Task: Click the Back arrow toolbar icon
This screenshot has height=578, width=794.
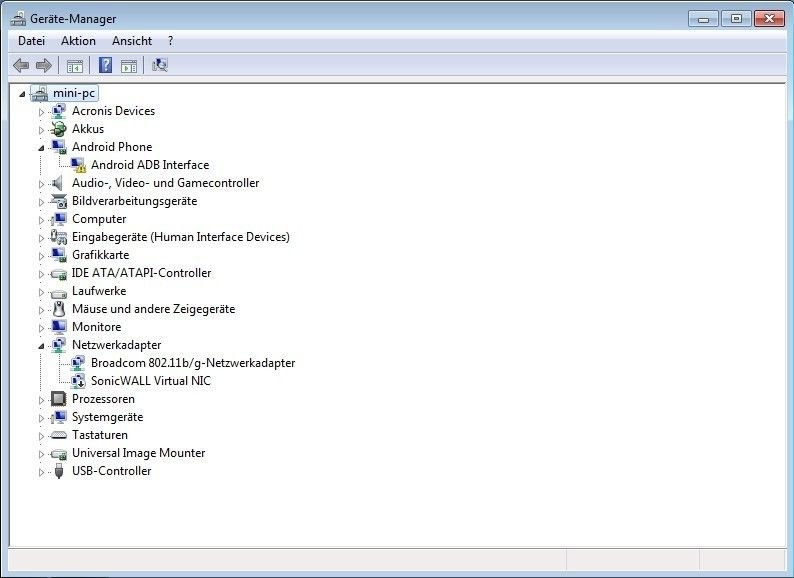Action: pos(21,65)
